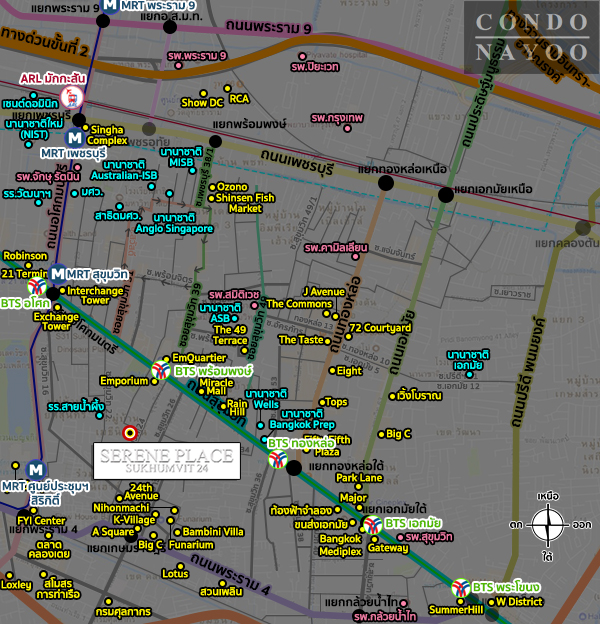Click the EmQuartier label
This screenshot has height=624, width=600.
[199, 357]
